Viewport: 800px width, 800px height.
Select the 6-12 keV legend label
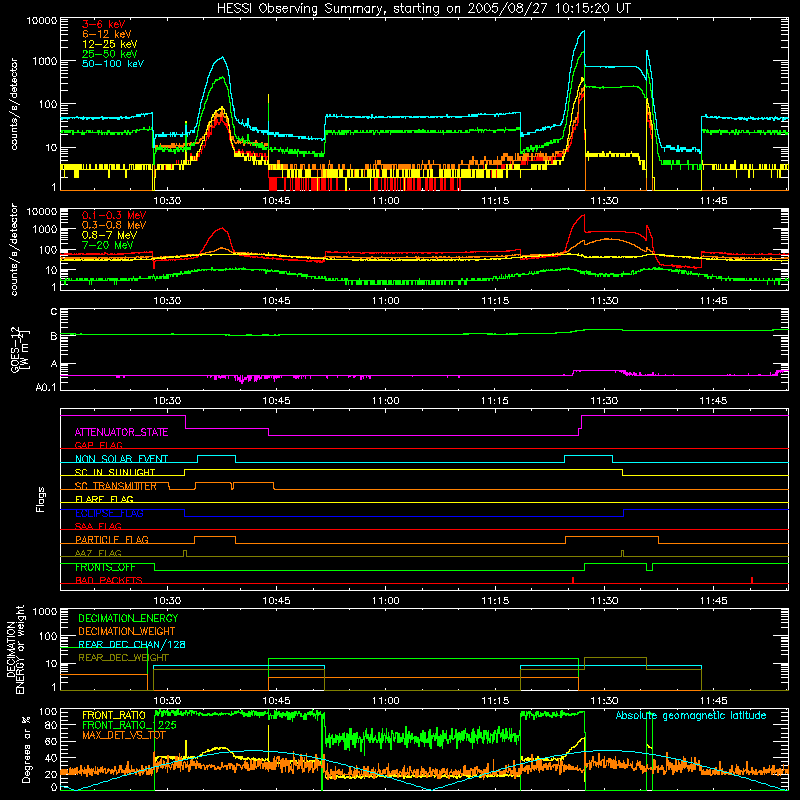(x=107, y=34)
